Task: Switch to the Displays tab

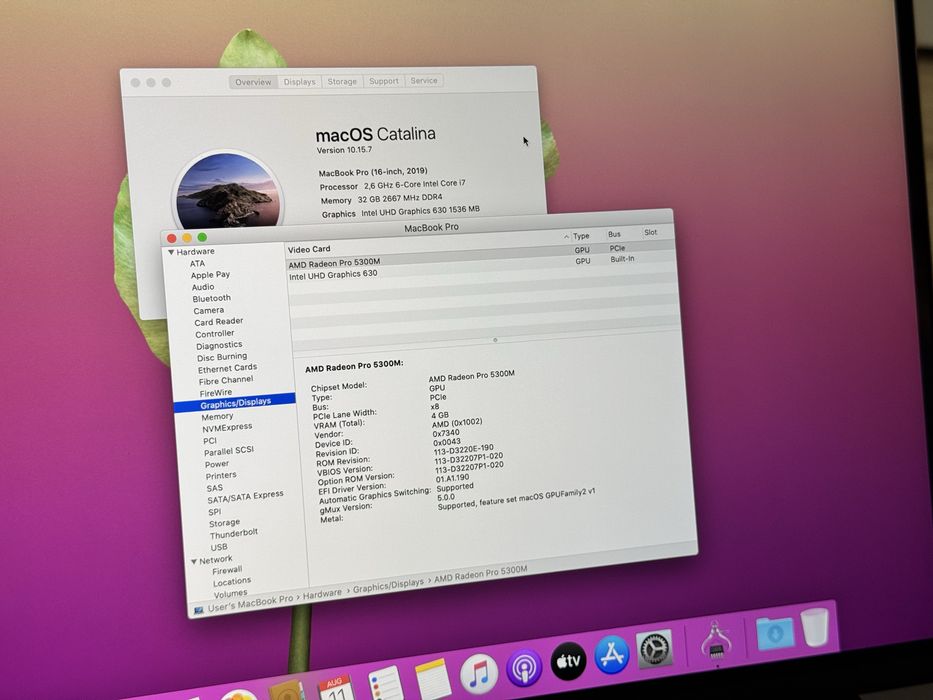Action: tap(299, 82)
